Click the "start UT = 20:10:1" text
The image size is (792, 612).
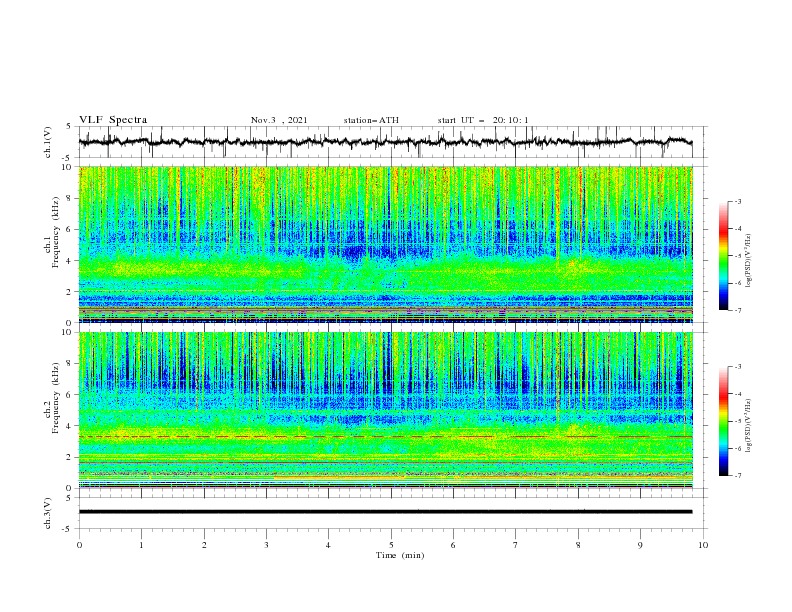[483, 120]
